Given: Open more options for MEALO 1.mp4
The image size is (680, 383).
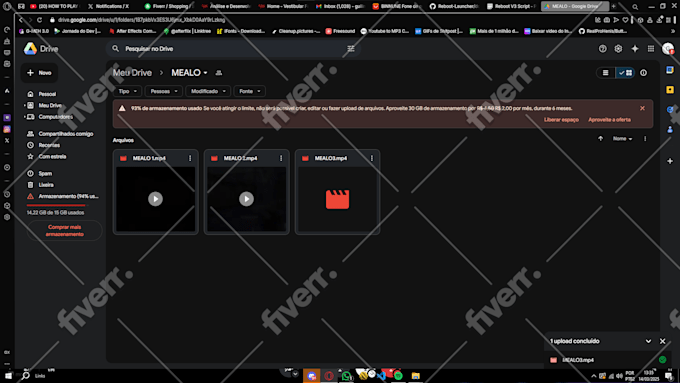Looking at the screenshot, I should [x=190, y=158].
